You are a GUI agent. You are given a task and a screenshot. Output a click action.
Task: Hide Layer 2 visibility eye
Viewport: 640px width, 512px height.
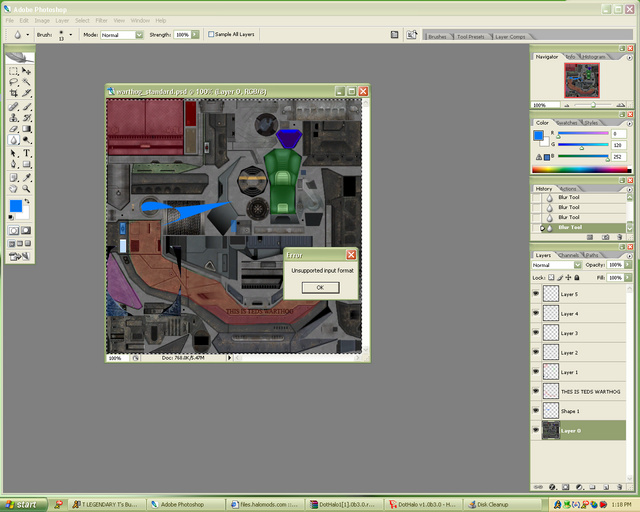tap(536, 352)
